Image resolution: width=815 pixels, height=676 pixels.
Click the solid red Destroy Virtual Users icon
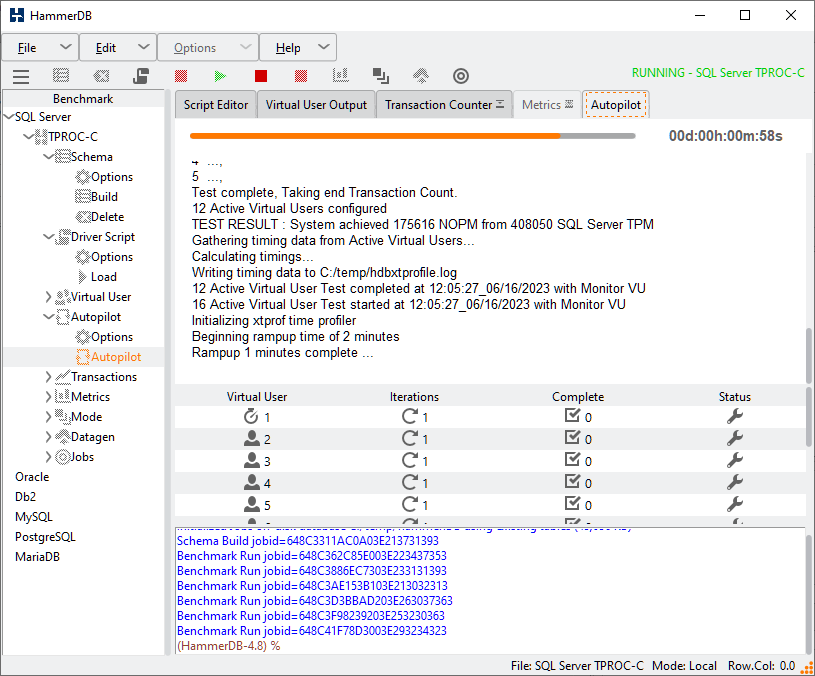tap(261, 76)
